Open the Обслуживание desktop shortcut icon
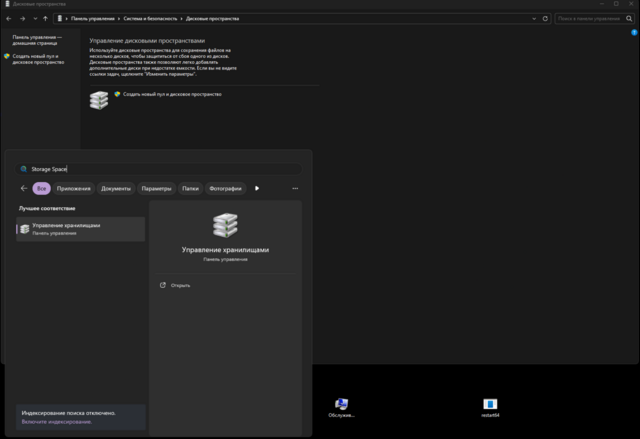 342,405
